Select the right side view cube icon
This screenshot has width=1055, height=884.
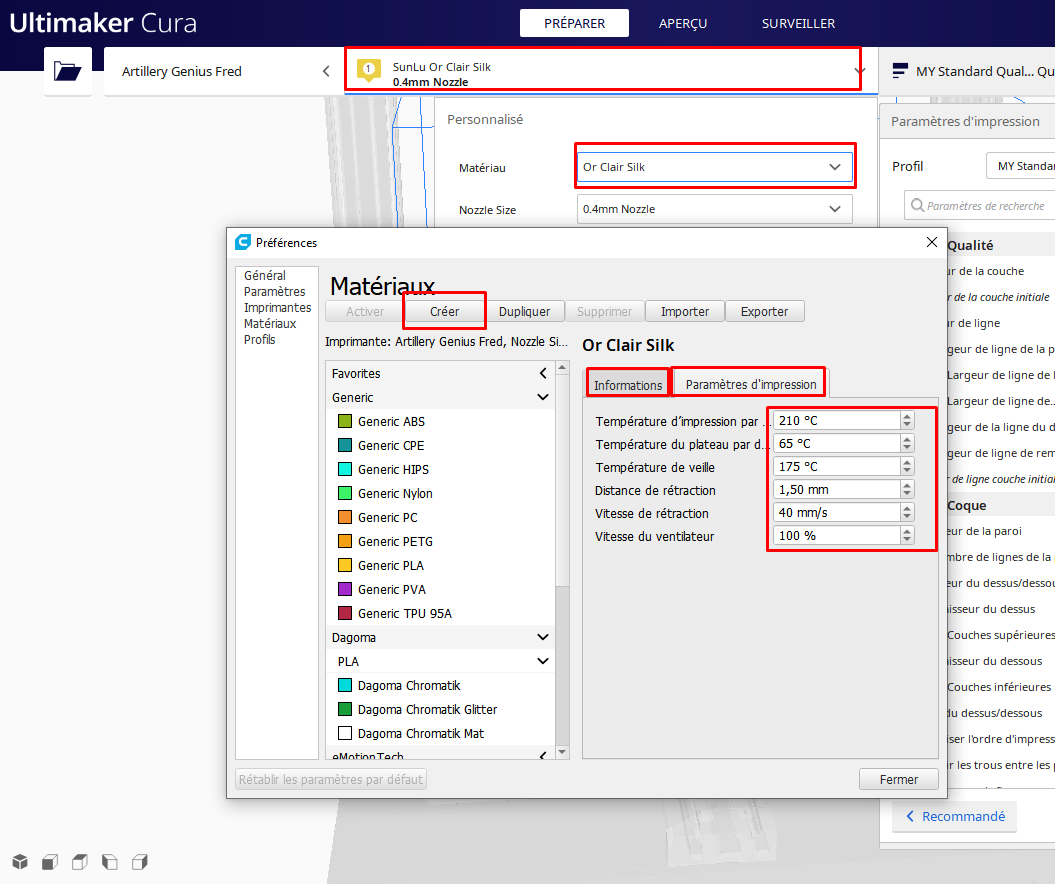139,861
